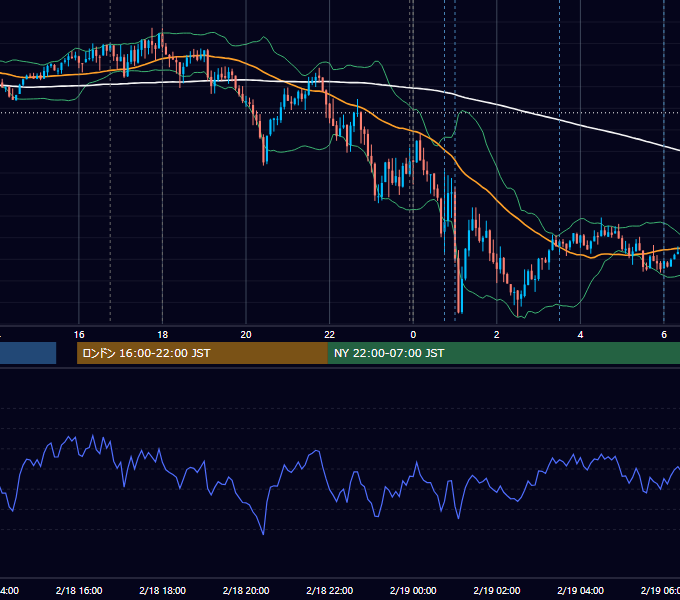
Task: Click the 4 hour label on the price chart axis
Action: click(580, 335)
